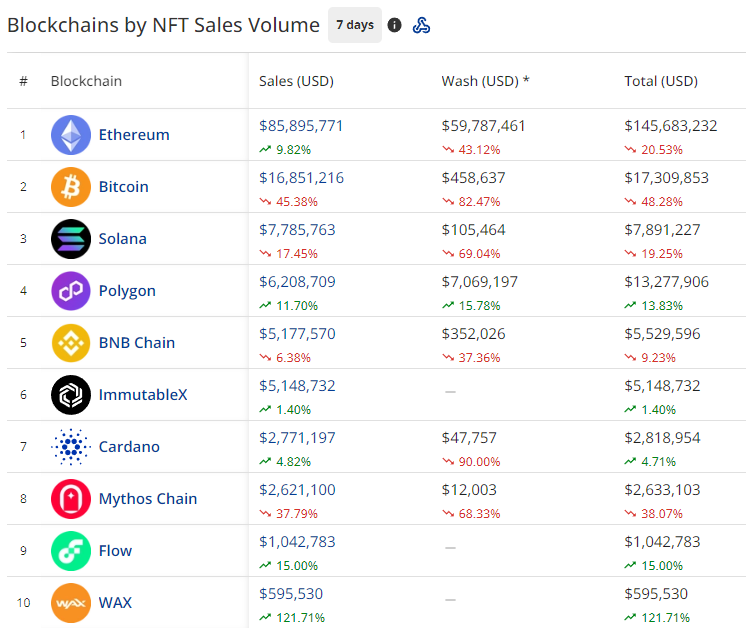Click the BNB Chain logo icon
The width and height of the screenshot is (746, 628).
[x=71, y=343]
